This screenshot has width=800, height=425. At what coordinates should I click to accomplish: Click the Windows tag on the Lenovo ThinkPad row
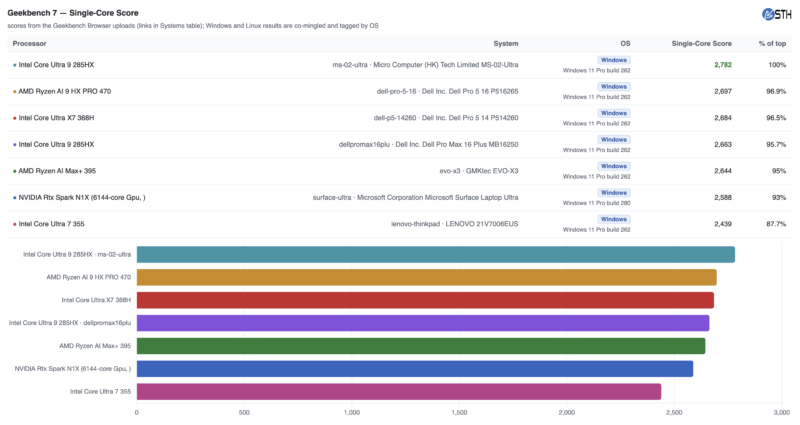click(x=613, y=219)
